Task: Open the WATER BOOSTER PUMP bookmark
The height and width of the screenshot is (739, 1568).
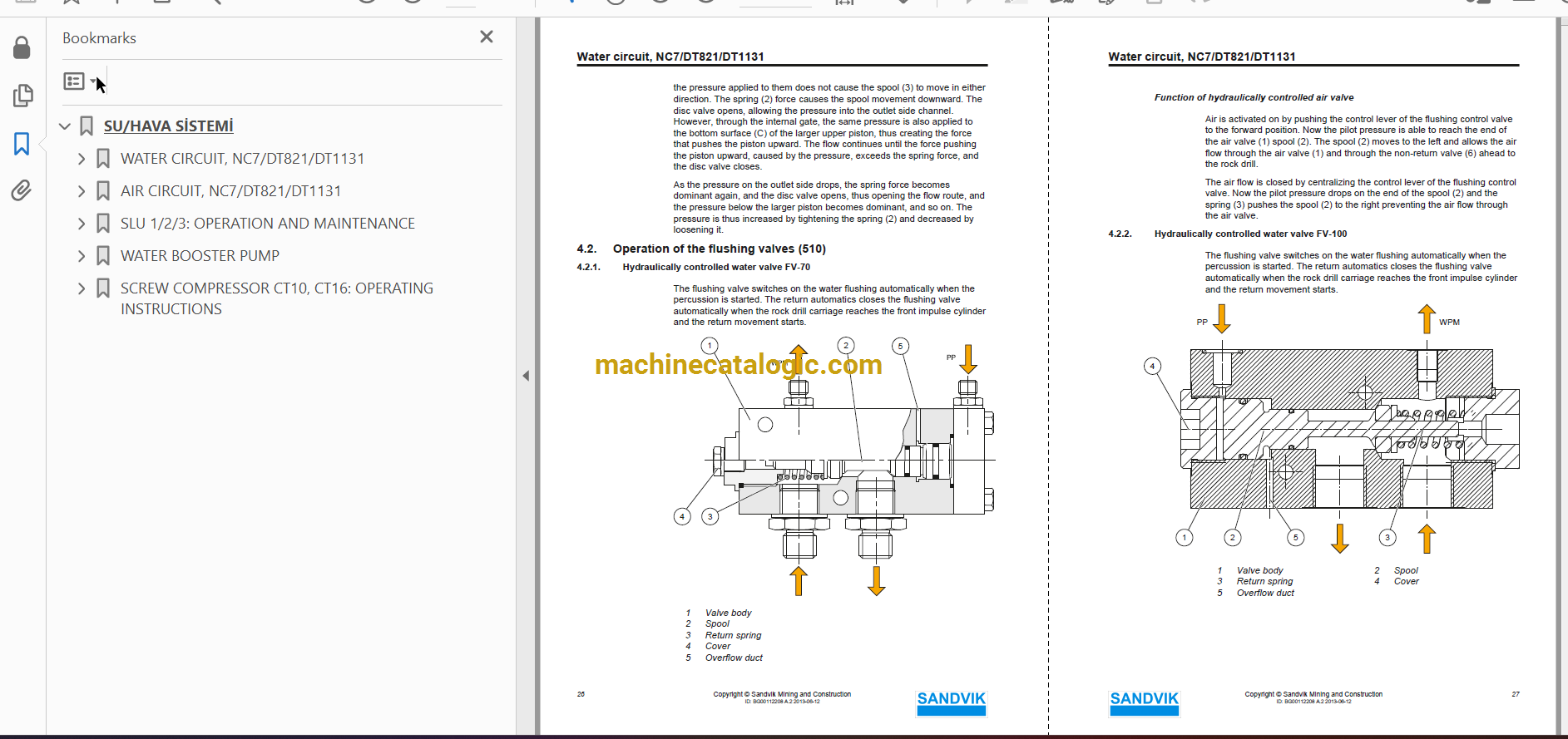Action: click(x=200, y=256)
